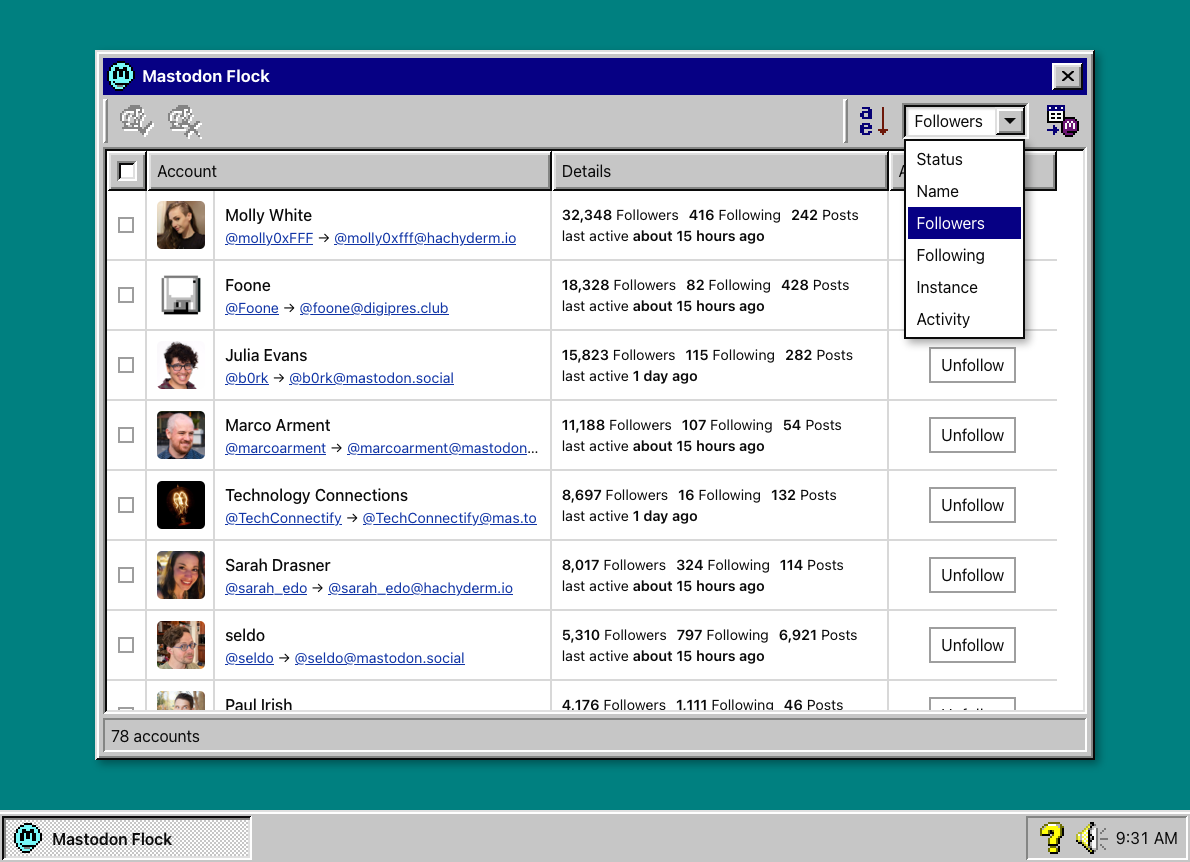
Task: Open the @TechConnectify Twitter link
Action: tap(283, 518)
